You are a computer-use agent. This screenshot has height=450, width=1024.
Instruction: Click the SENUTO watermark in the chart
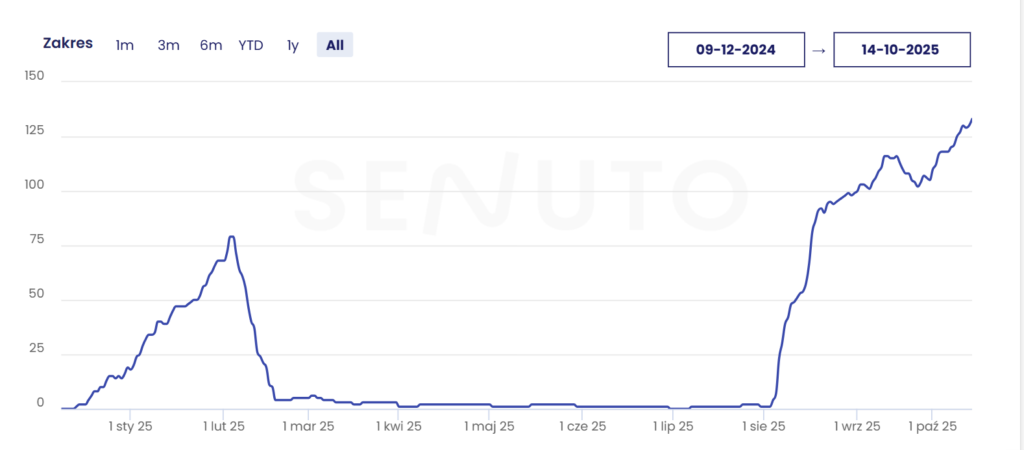[520, 192]
